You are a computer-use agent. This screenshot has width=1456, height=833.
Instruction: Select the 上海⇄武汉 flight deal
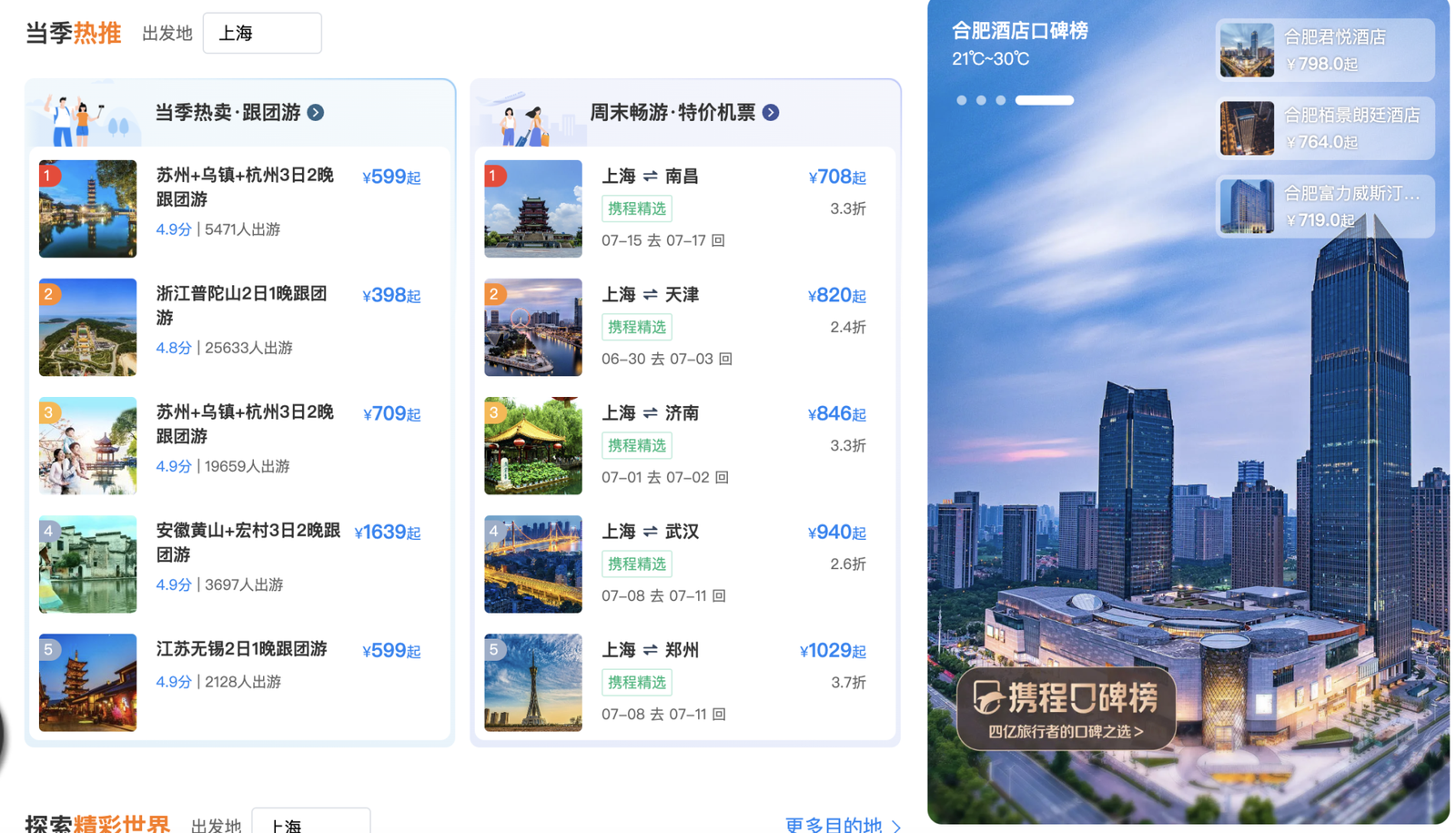coord(651,532)
